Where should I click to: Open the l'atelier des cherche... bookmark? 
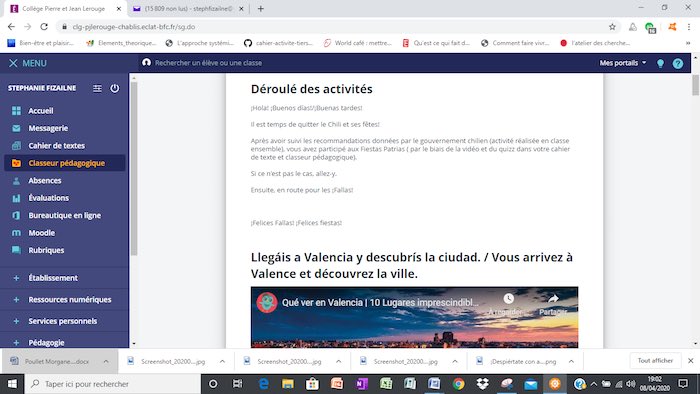pos(595,43)
